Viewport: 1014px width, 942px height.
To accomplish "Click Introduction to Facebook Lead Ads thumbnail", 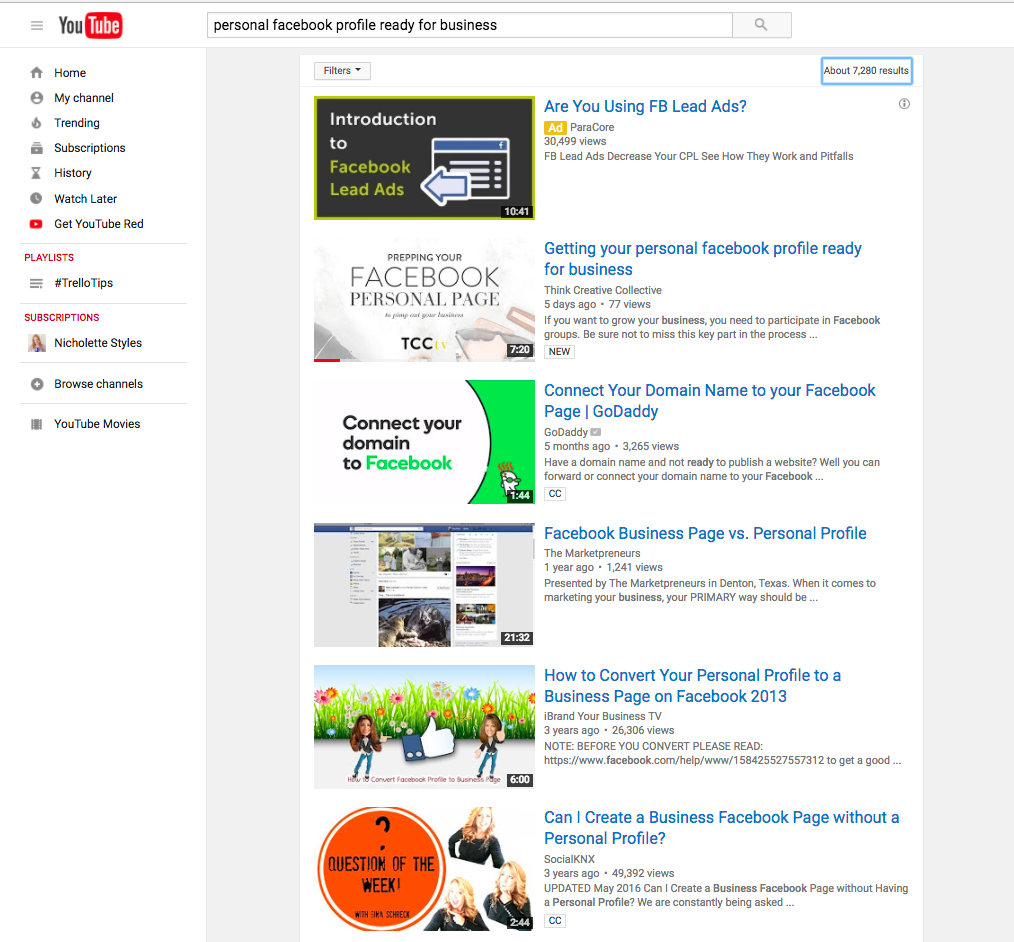I will click(424, 158).
